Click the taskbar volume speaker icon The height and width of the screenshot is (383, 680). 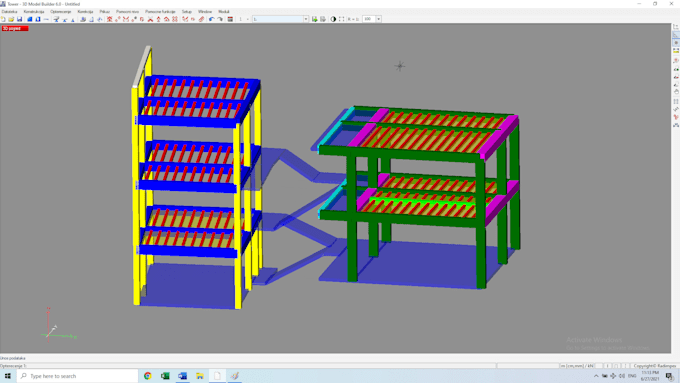(x=621, y=376)
